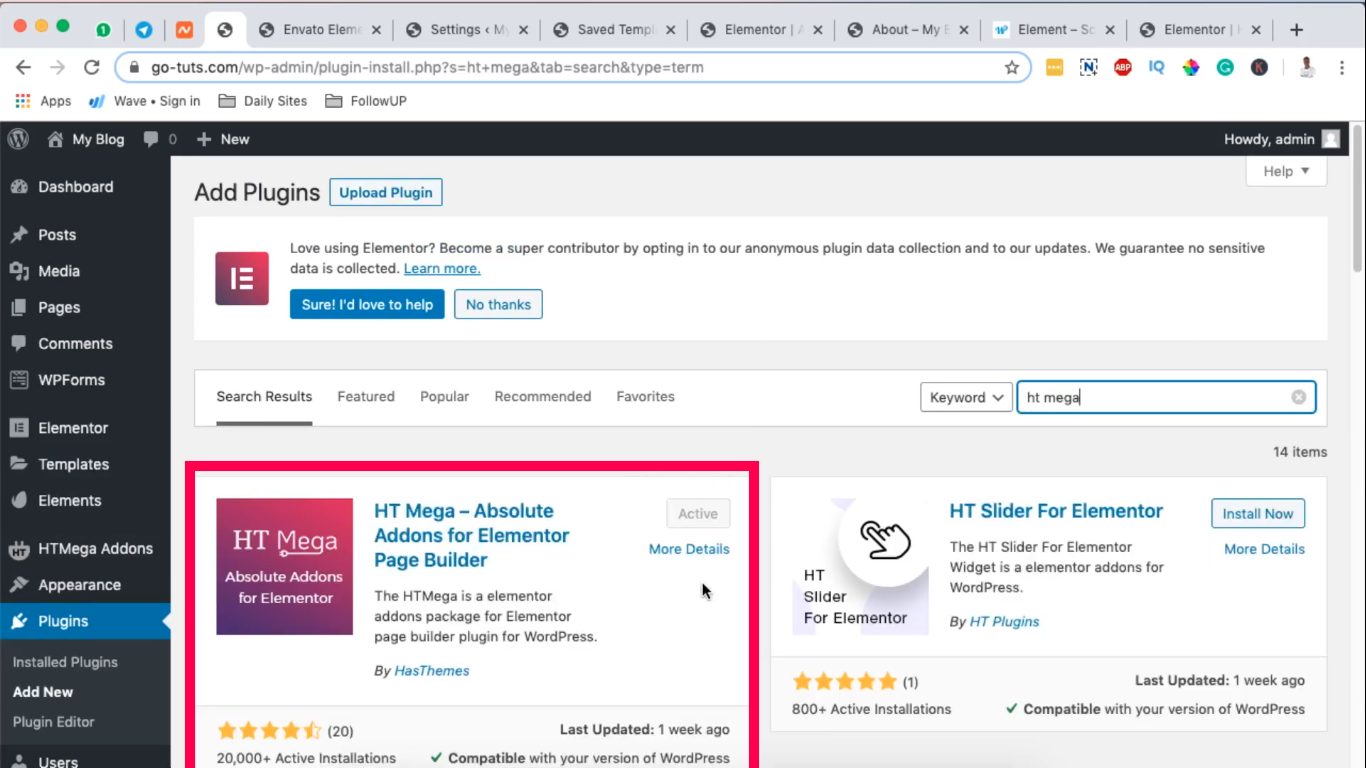Click the Upload Plugin button
Screen dimensions: 1366x768
[x=386, y=193]
